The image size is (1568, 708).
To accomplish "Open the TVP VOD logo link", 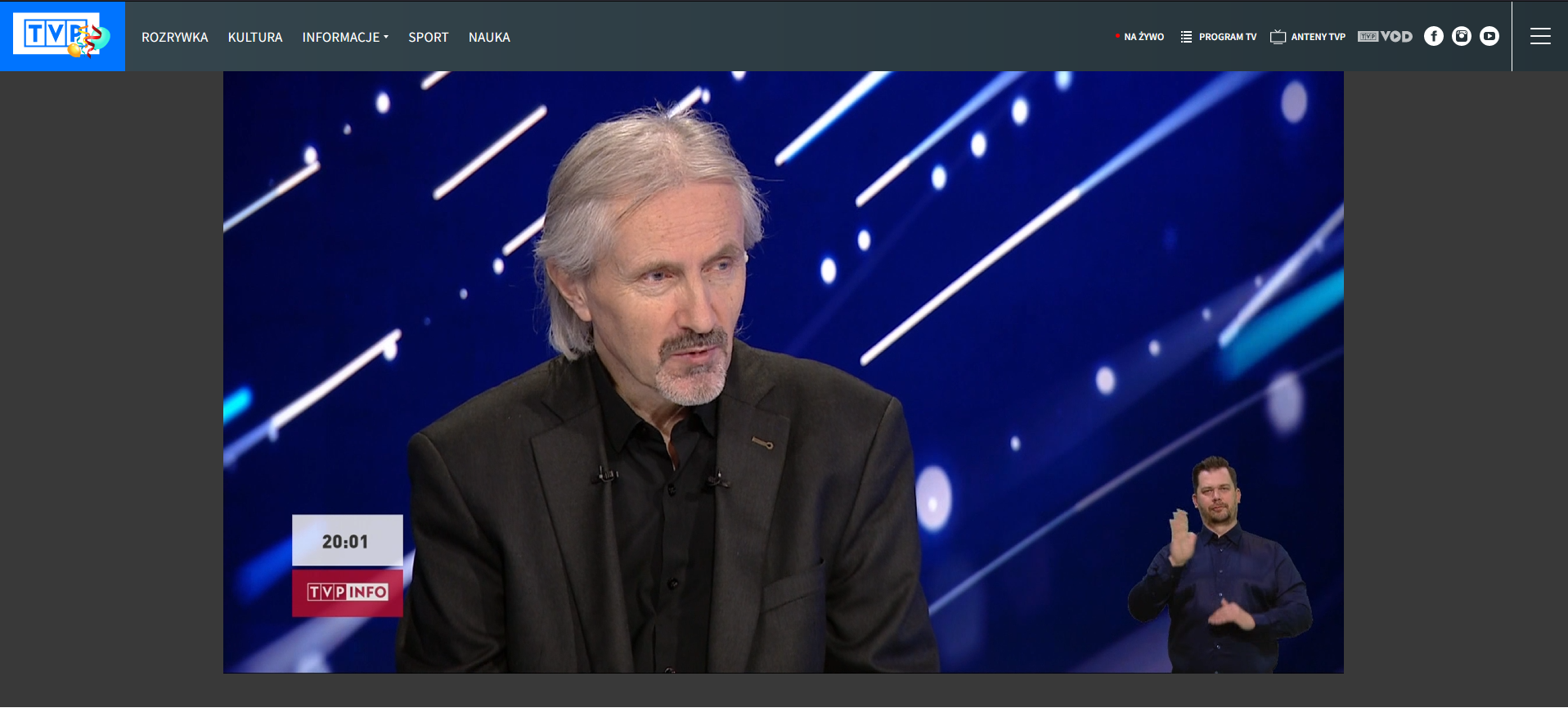I will pyautogui.click(x=1385, y=37).
